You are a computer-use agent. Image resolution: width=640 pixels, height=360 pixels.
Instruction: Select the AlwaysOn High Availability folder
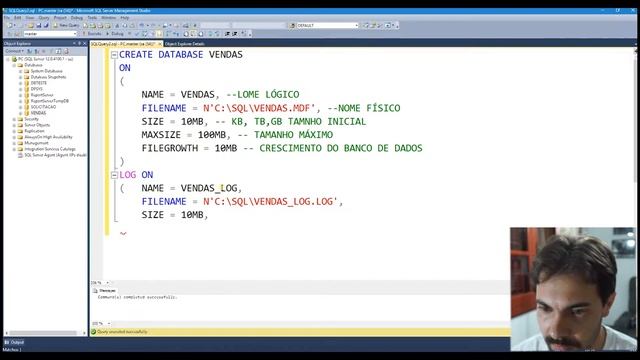click(x=48, y=137)
